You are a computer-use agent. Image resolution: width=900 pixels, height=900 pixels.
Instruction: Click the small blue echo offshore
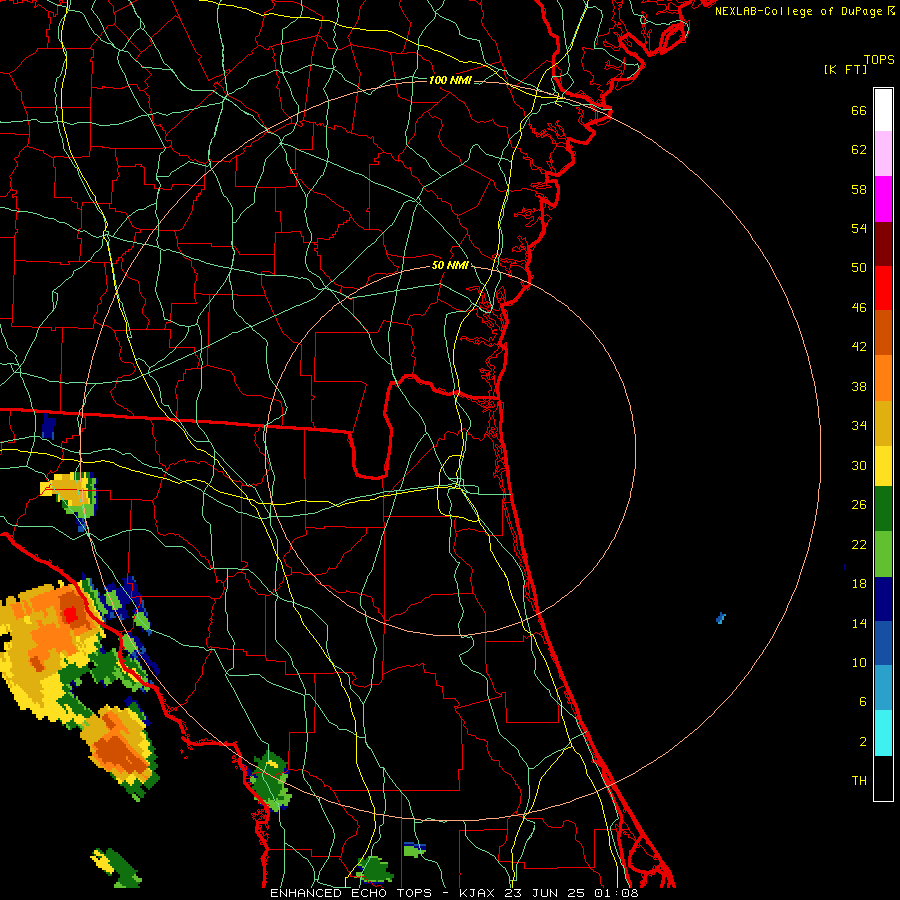click(x=721, y=618)
